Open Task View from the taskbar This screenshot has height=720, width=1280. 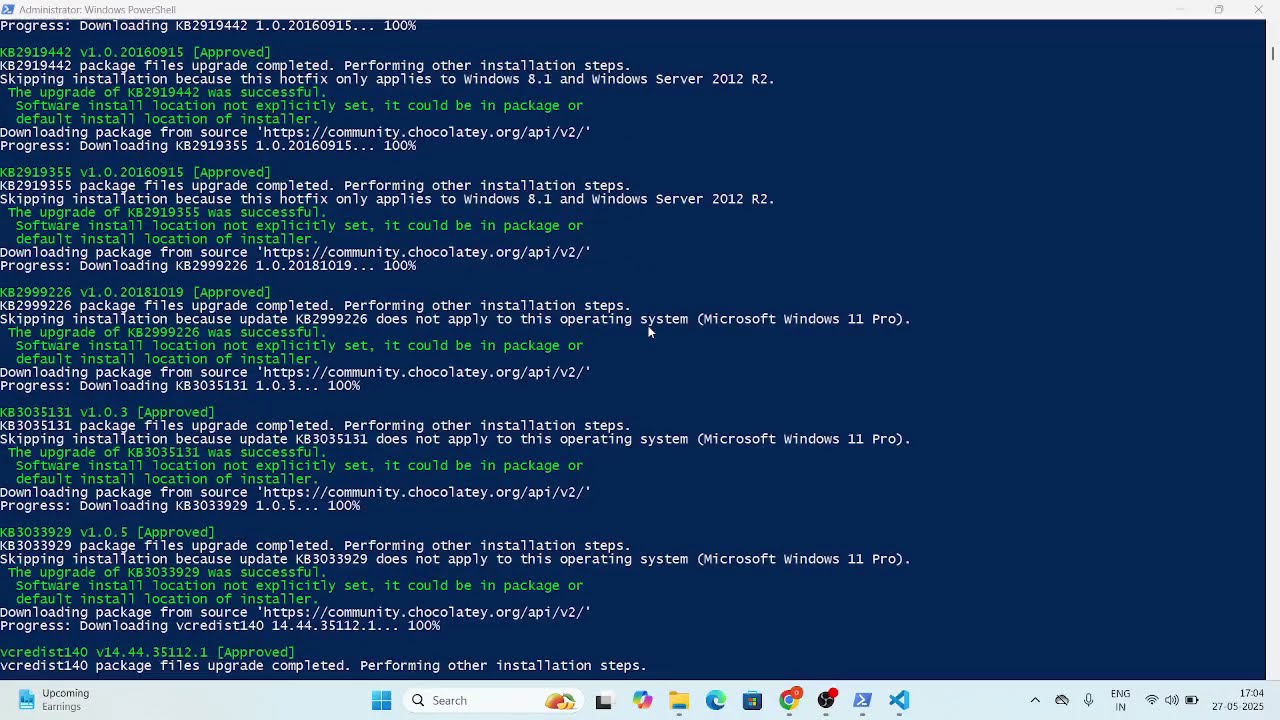pyautogui.click(x=603, y=700)
